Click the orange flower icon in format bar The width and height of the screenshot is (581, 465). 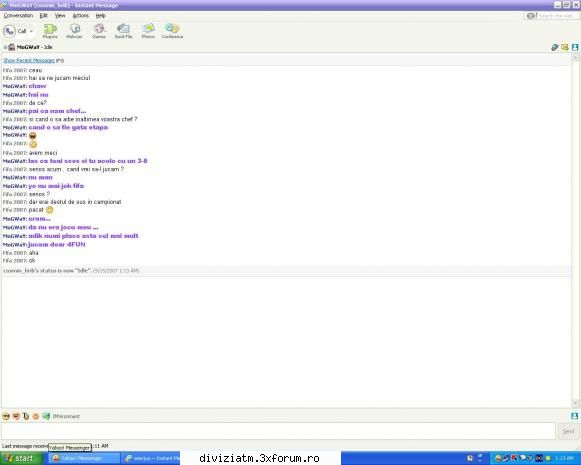(x=36, y=416)
